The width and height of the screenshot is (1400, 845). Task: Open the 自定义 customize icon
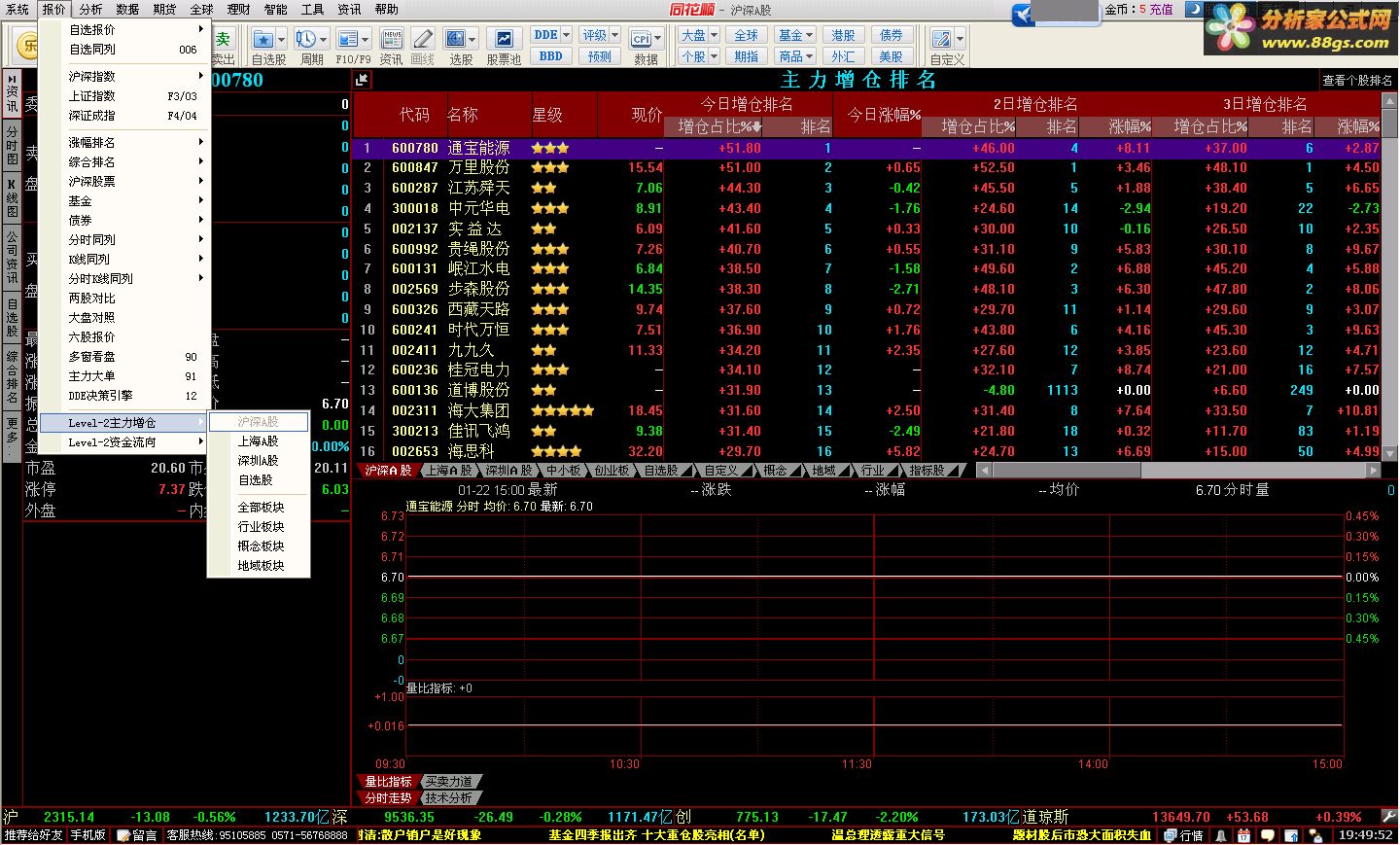(x=941, y=39)
